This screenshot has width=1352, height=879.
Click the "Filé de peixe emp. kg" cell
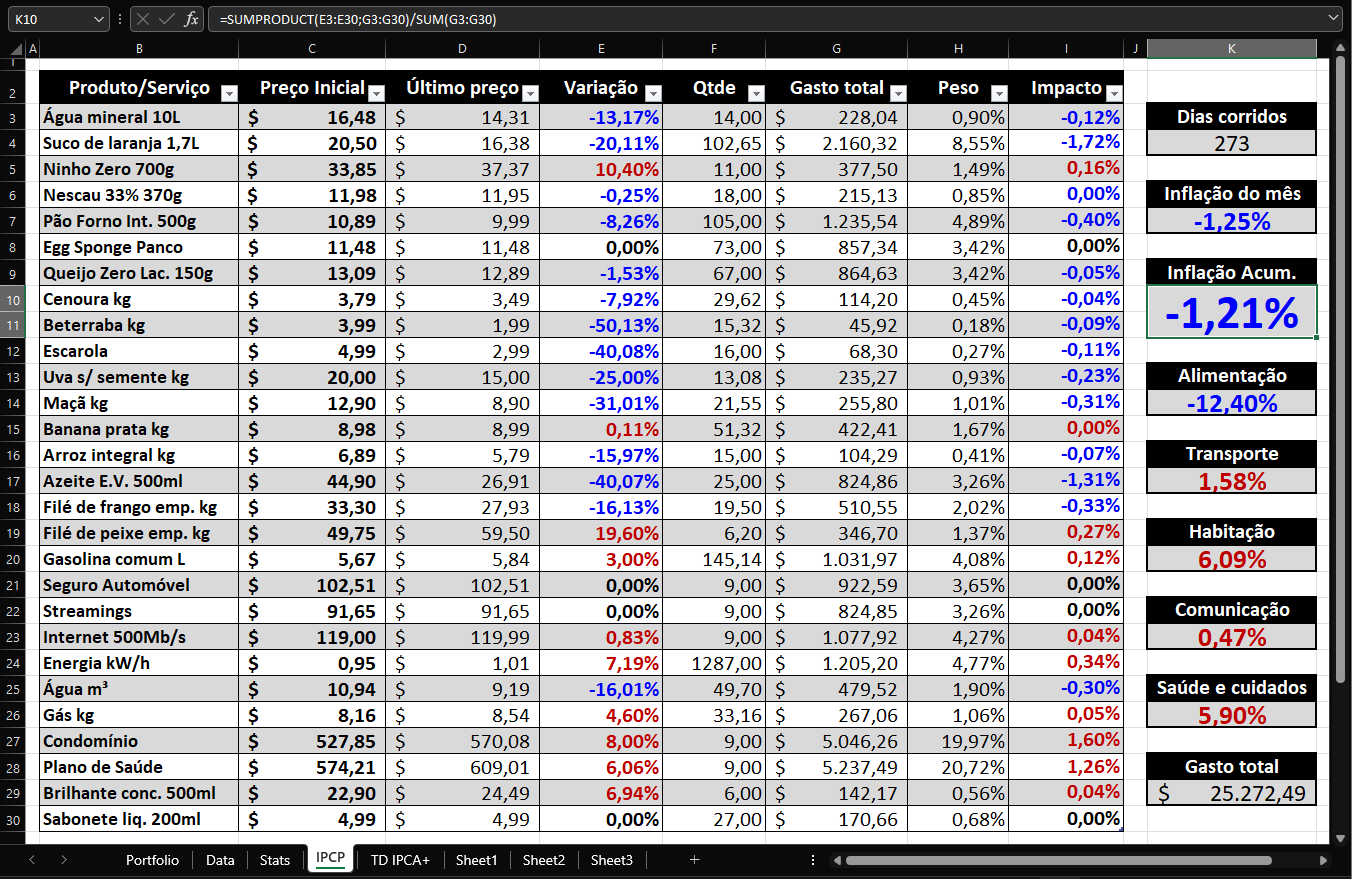[139, 533]
